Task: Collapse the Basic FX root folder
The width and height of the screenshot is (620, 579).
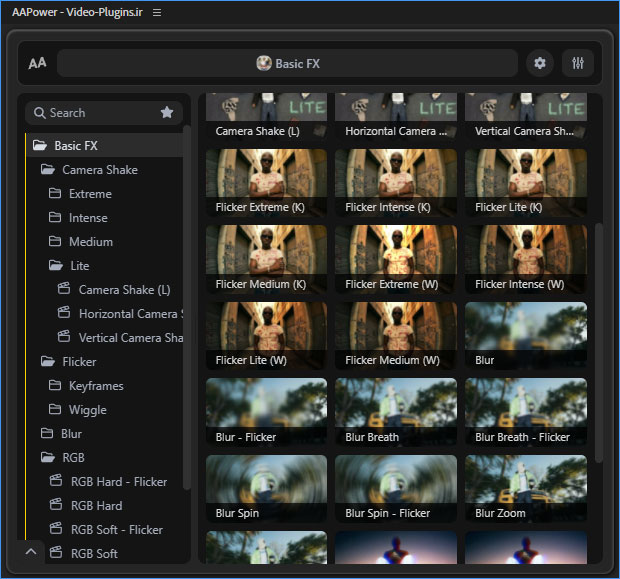Action: click(x=40, y=146)
